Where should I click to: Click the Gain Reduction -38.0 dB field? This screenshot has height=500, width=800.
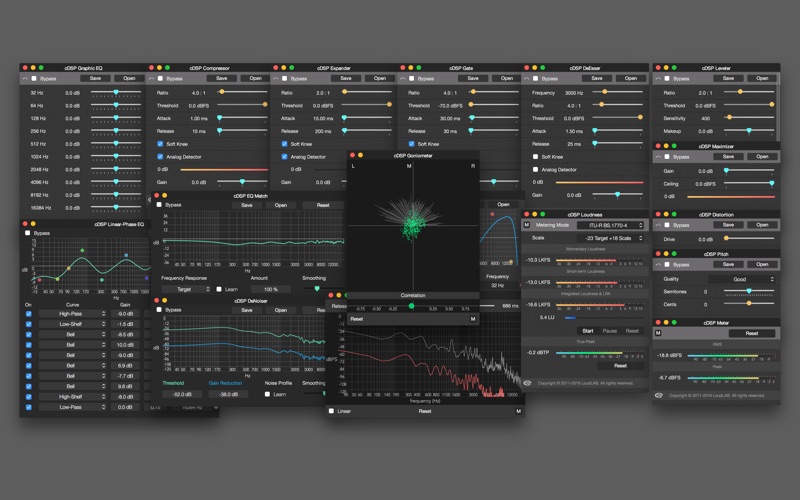tap(228, 394)
